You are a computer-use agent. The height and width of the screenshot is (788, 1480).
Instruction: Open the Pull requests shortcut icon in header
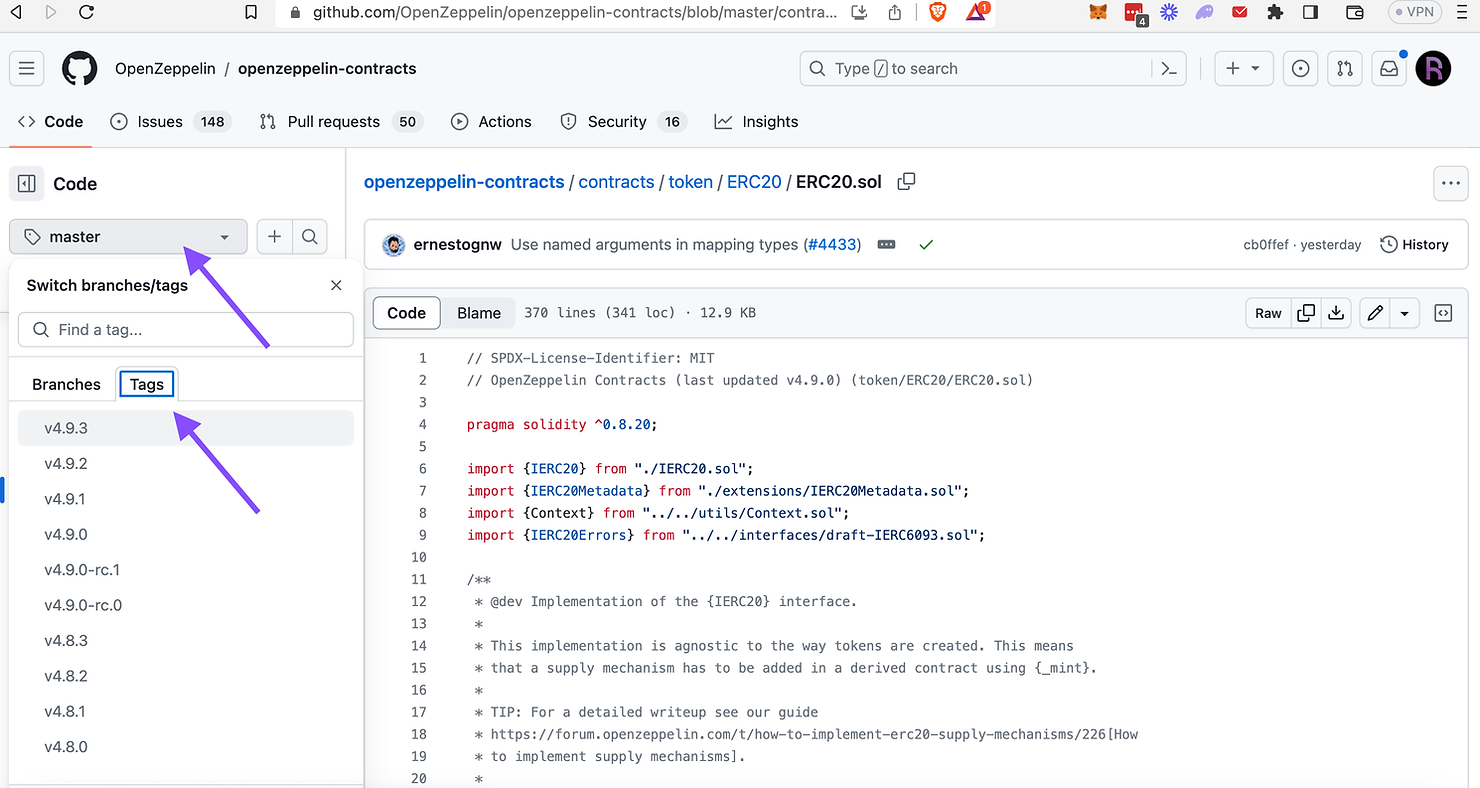coord(1345,68)
